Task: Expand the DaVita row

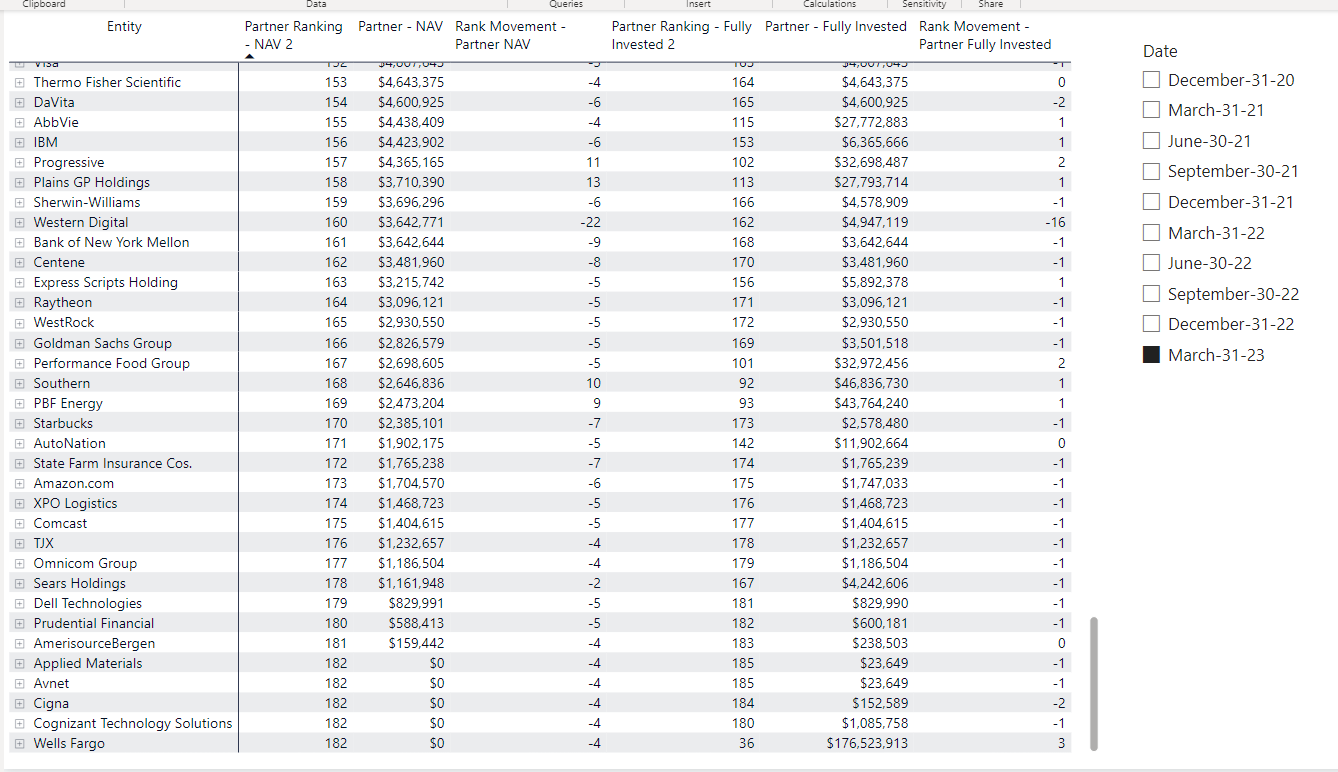Action: 19,102
